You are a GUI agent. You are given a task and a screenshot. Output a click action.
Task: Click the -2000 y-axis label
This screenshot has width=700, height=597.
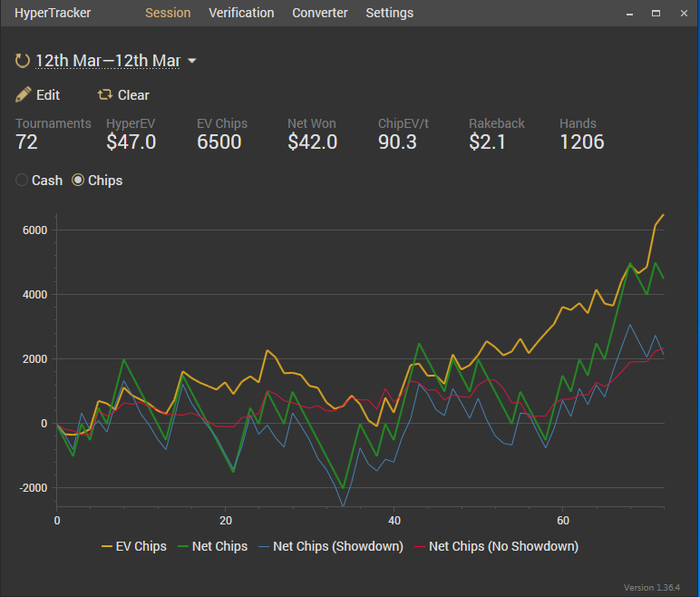click(x=33, y=488)
